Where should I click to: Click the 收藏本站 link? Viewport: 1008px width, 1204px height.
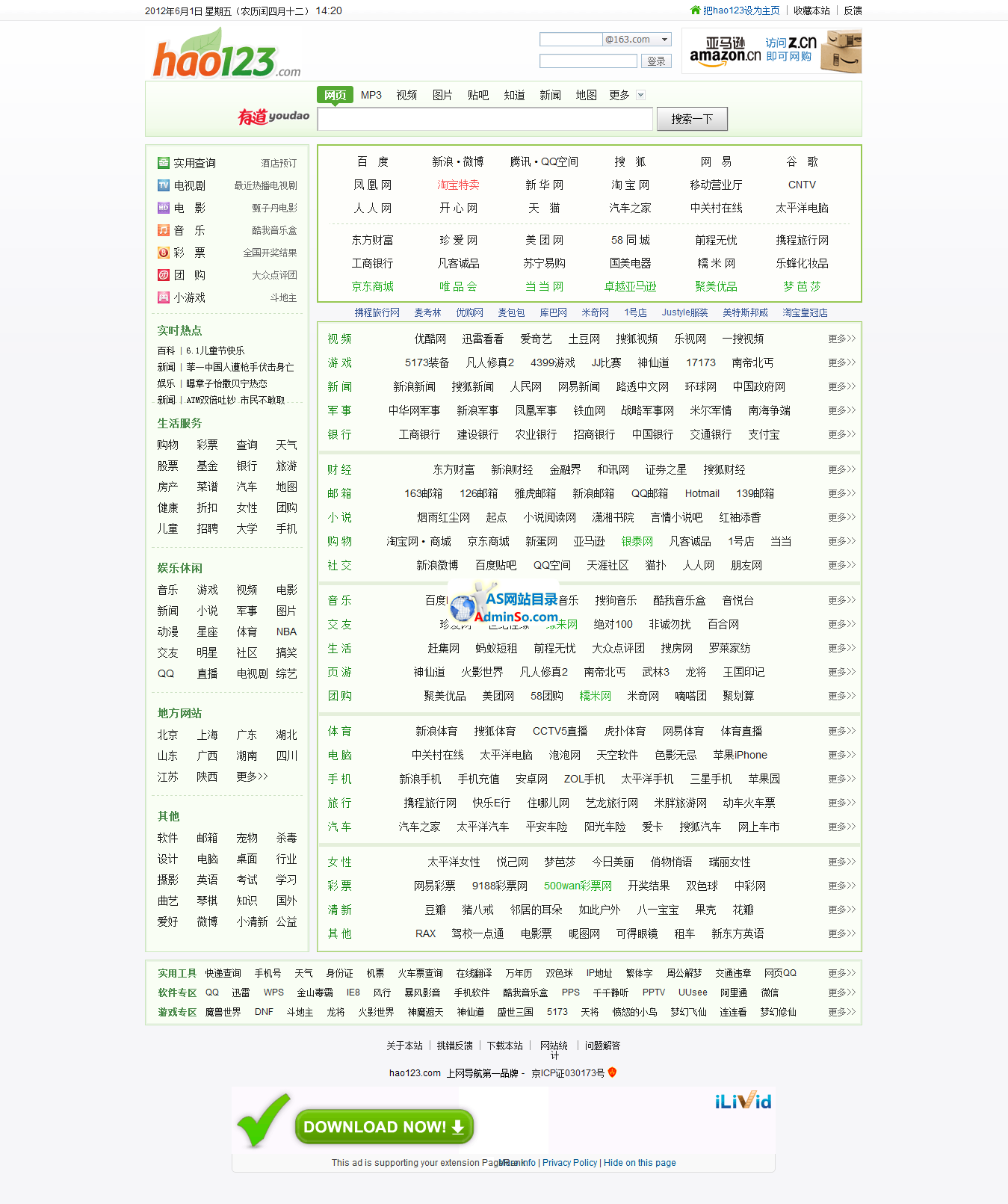pos(811,10)
